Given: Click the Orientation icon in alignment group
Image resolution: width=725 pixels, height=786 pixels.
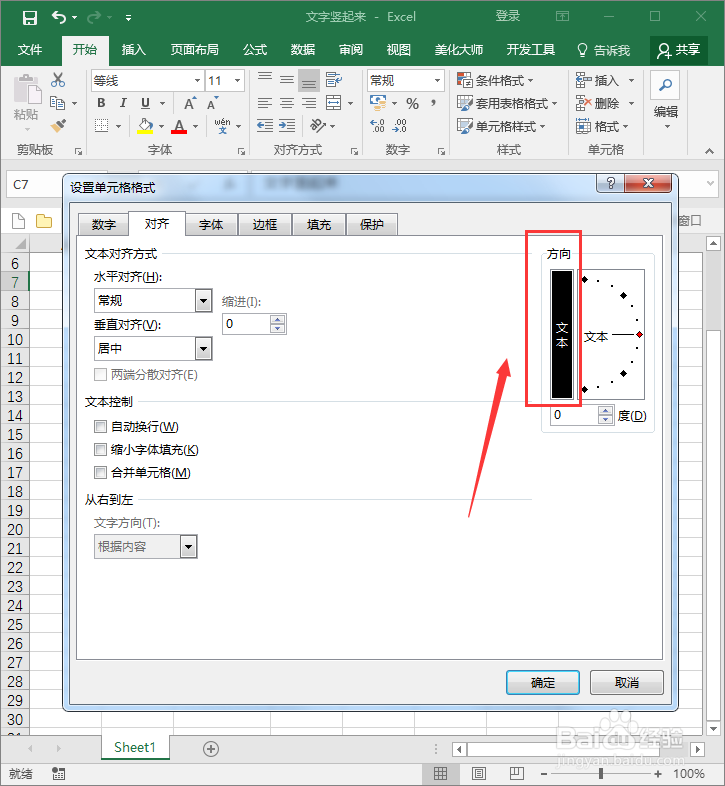Looking at the screenshot, I should point(318,125).
